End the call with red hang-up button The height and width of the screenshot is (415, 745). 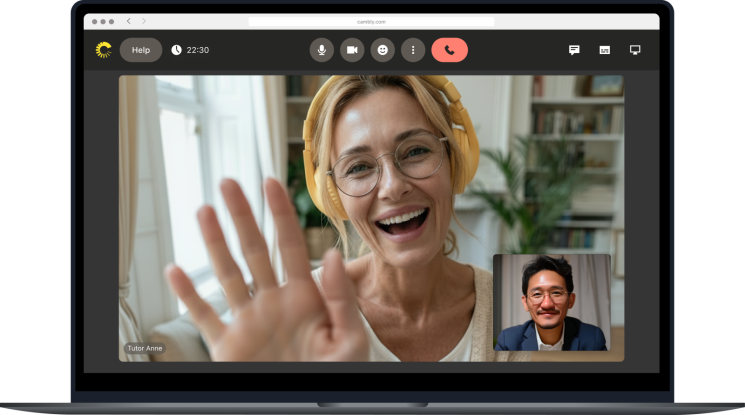pos(449,50)
